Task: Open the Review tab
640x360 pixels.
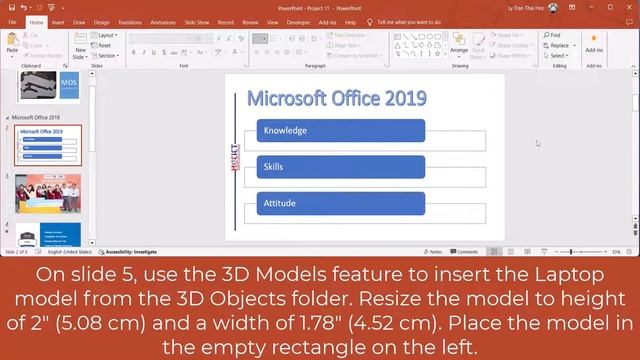Action: coord(250,22)
